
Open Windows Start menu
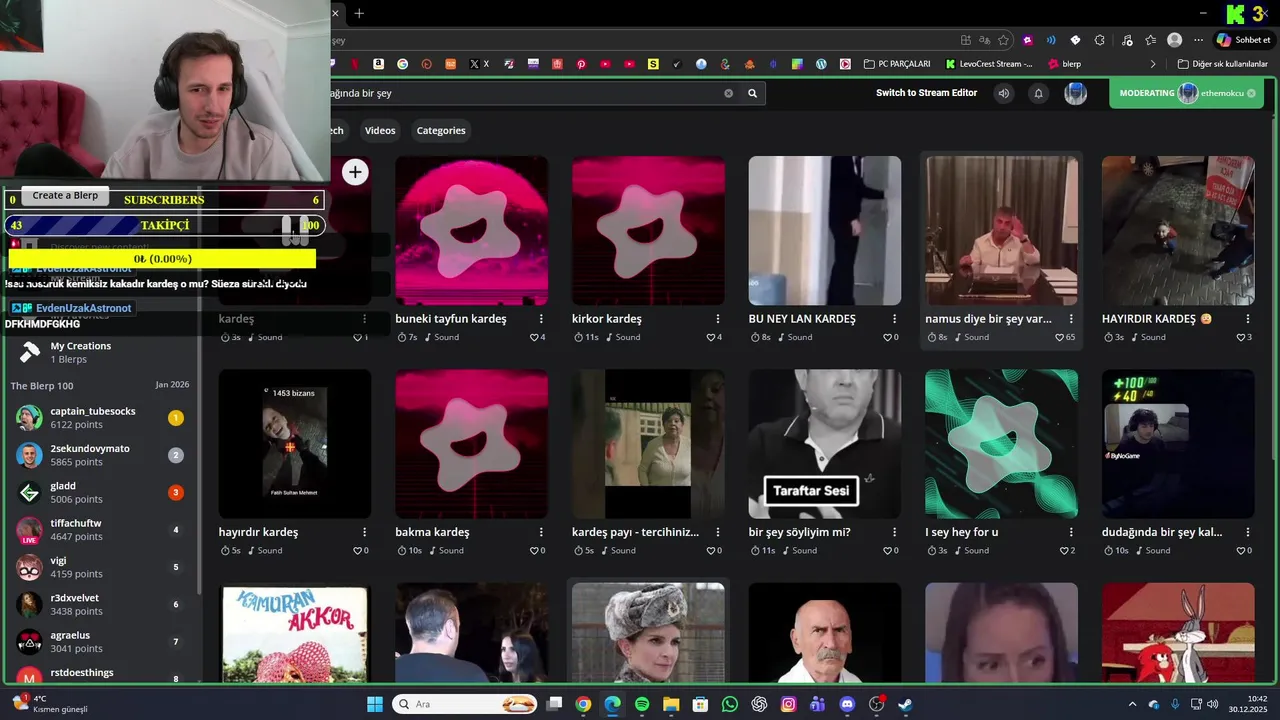point(375,704)
